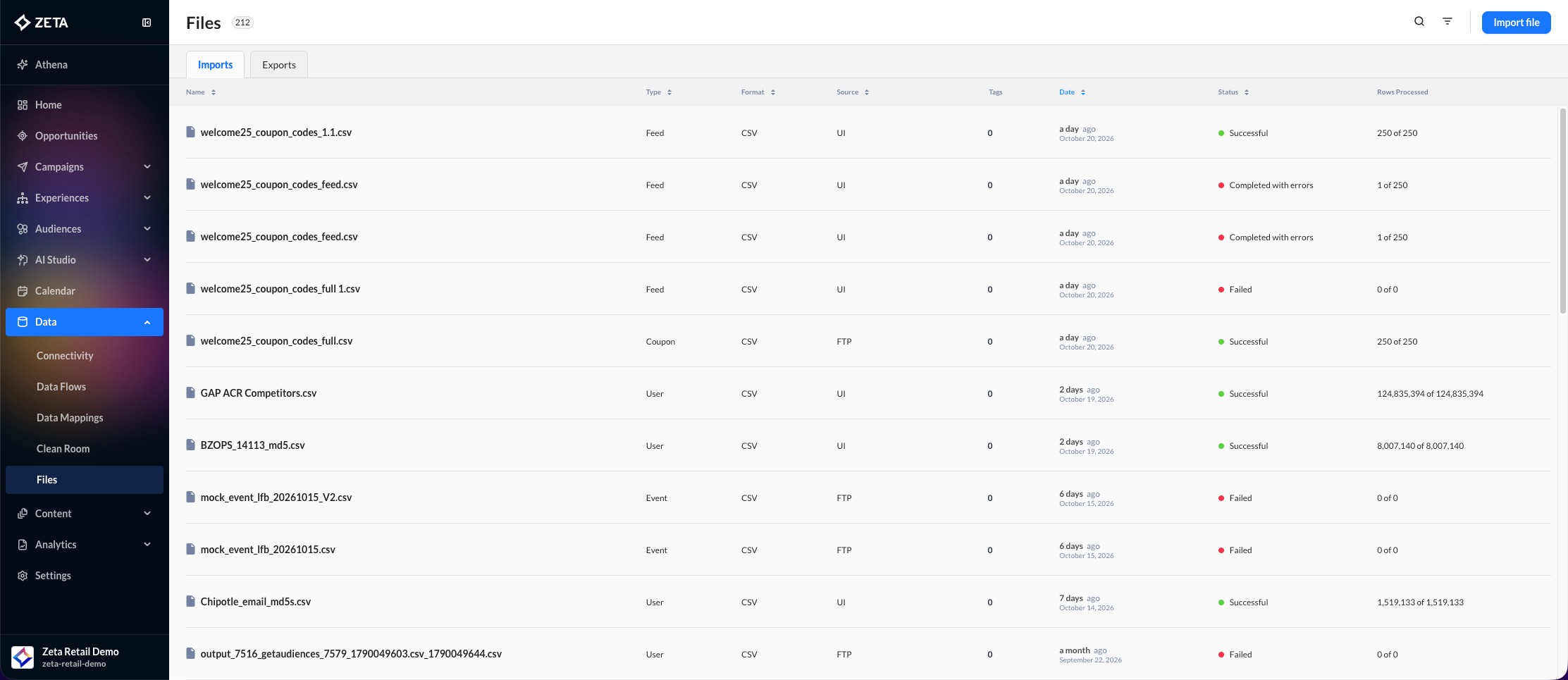
Task: Sort files by Status column
Action: click(1233, 92)
